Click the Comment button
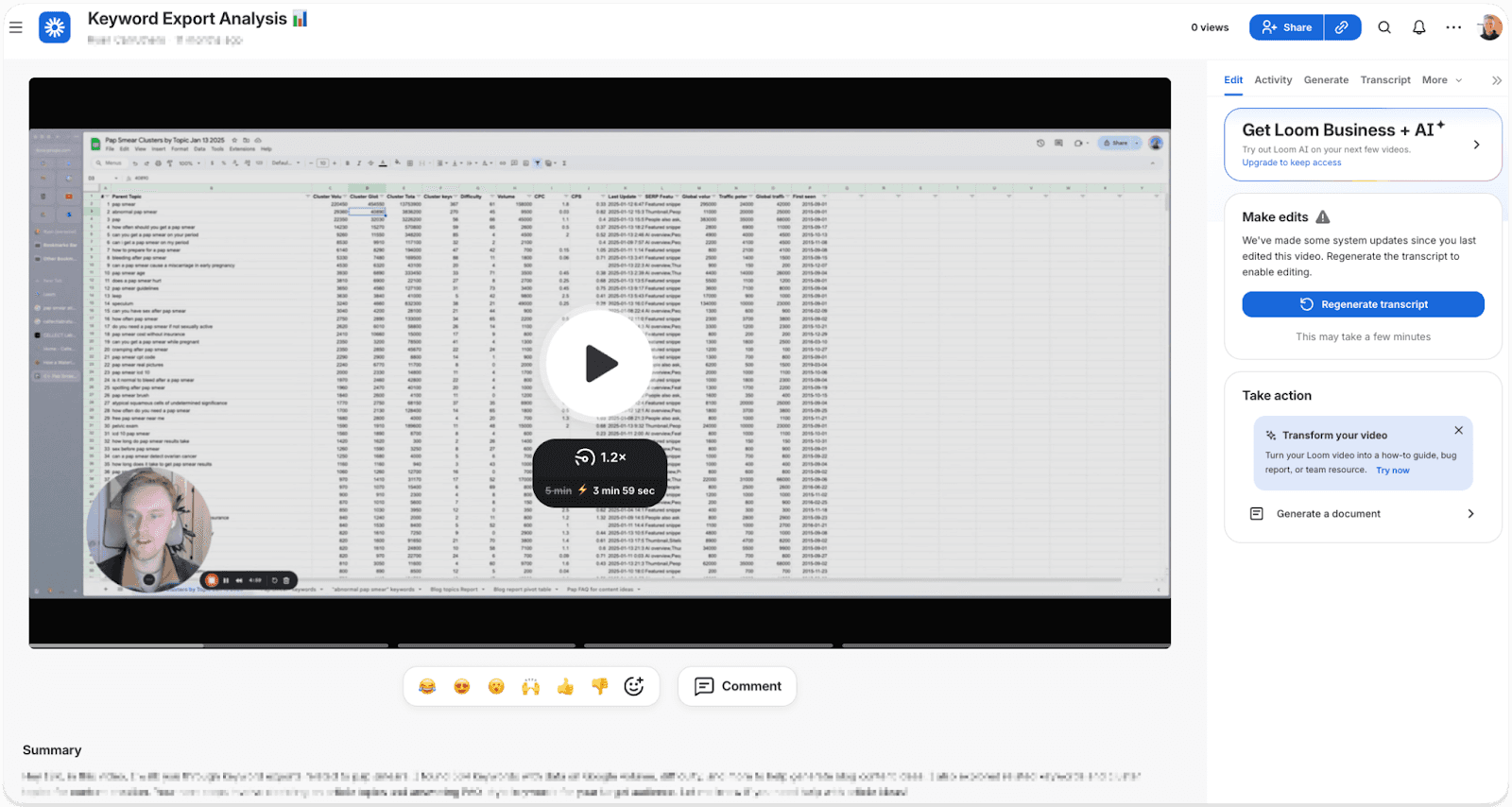Screen dimensions: 1512x807 point(737,686)
